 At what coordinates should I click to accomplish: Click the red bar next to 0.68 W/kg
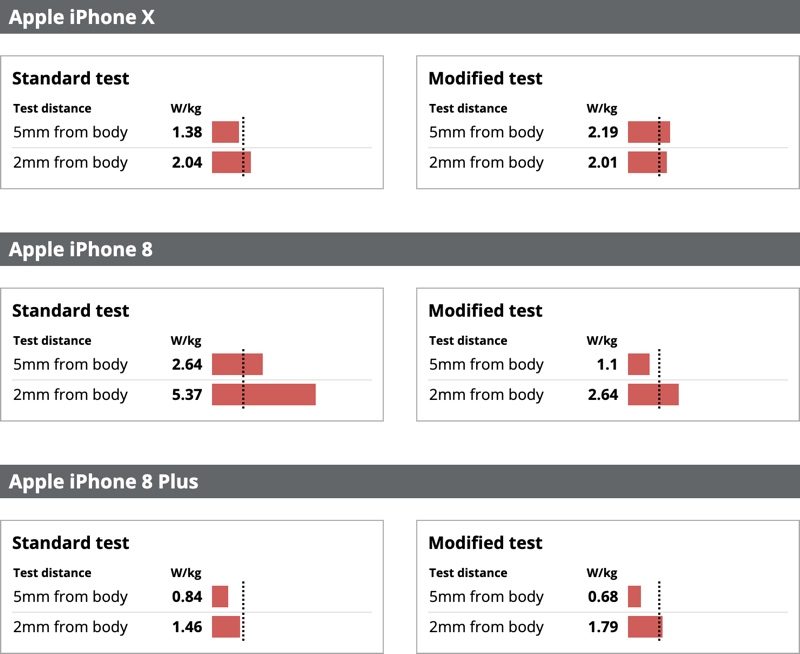pos(634,596)
